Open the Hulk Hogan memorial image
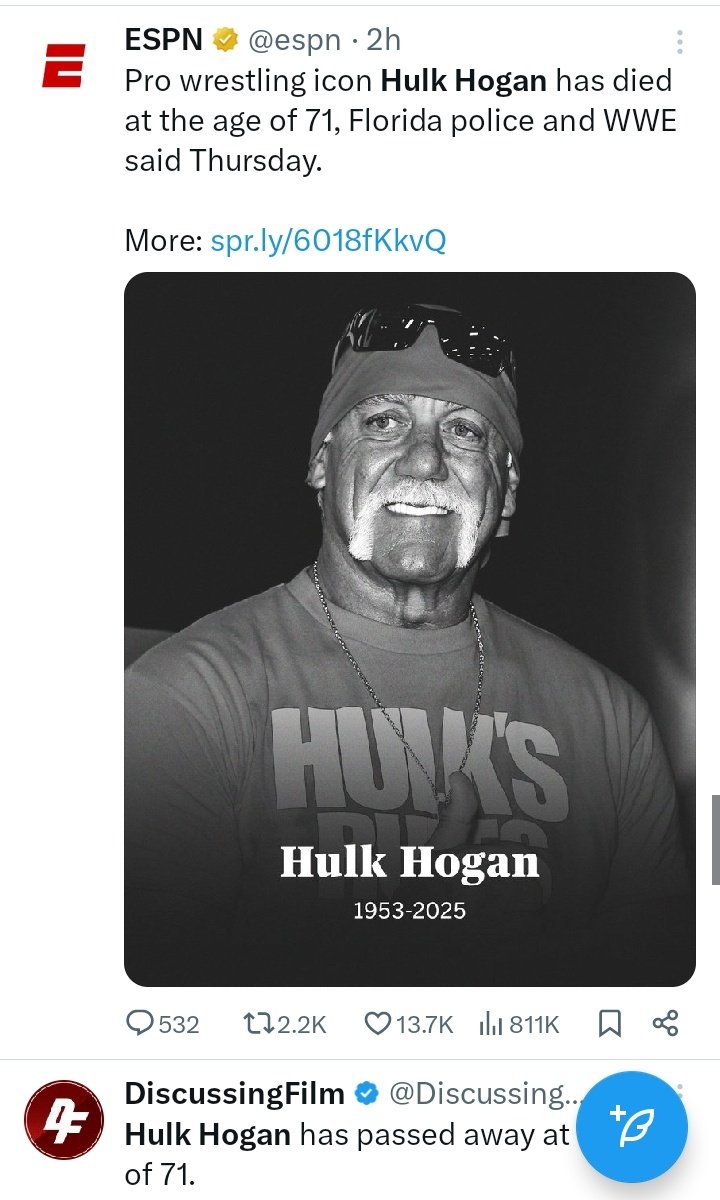Screen dimensions: 720x1200 (410, 630)
